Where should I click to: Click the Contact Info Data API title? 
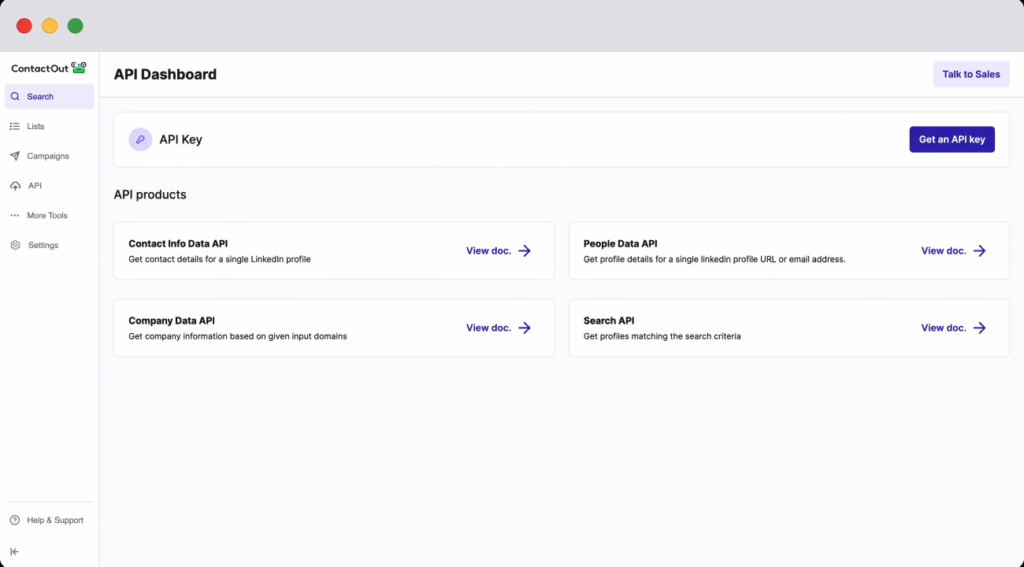[178, 244]
